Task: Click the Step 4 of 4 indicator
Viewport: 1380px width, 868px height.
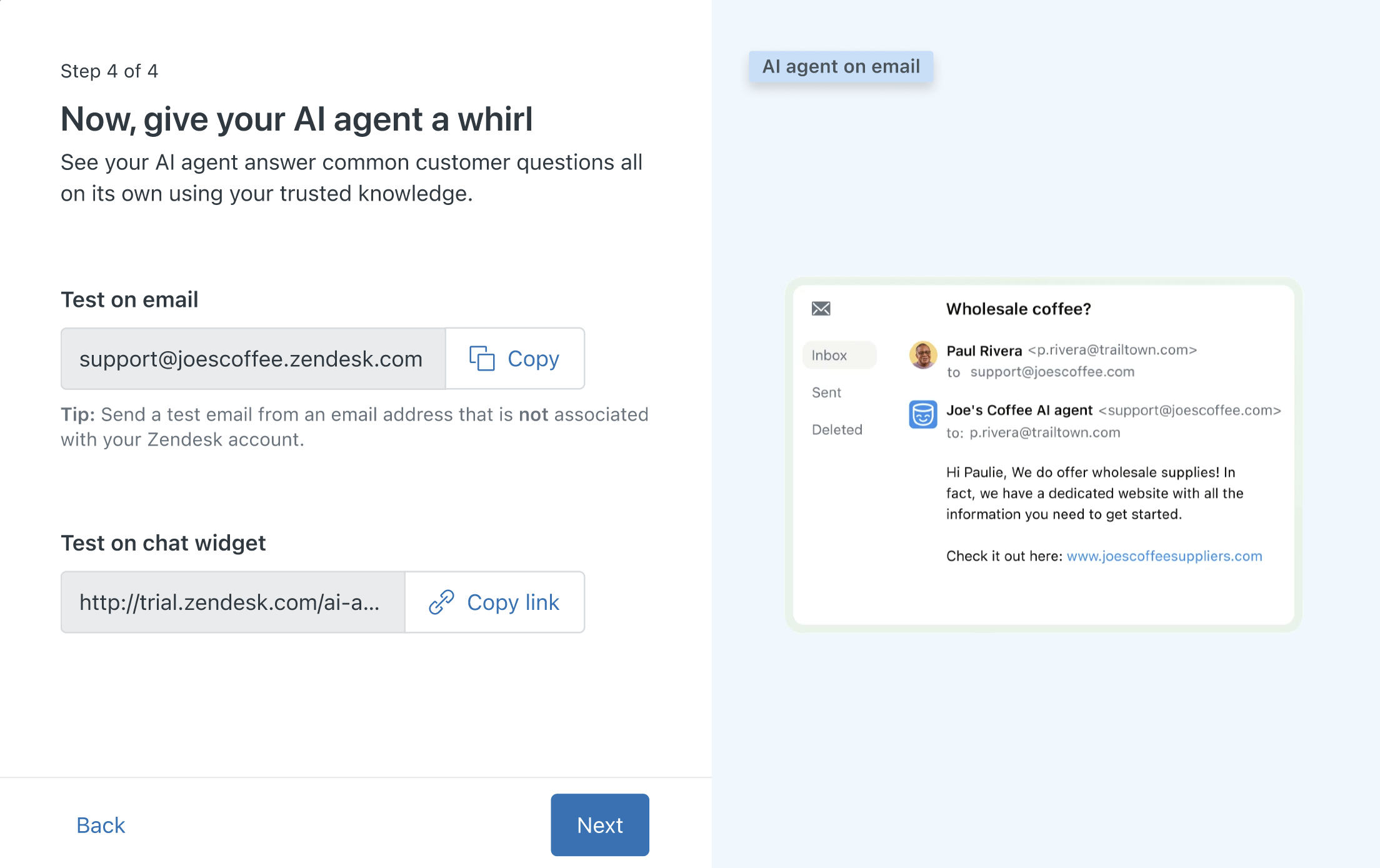Action: click(x=109, y=71)
